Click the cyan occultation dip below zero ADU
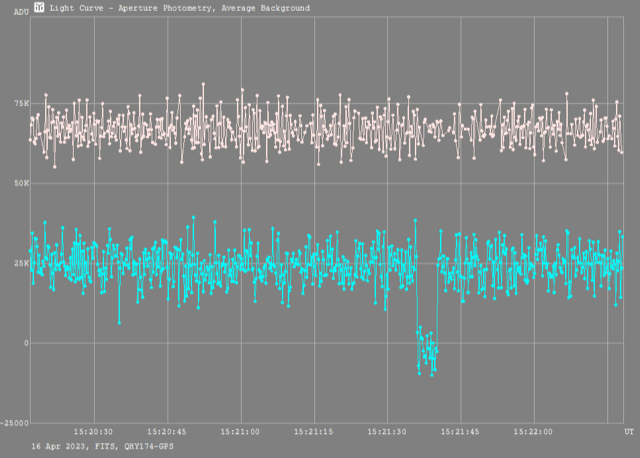Screen dimensions: 640x458 (x=427, y=350)
